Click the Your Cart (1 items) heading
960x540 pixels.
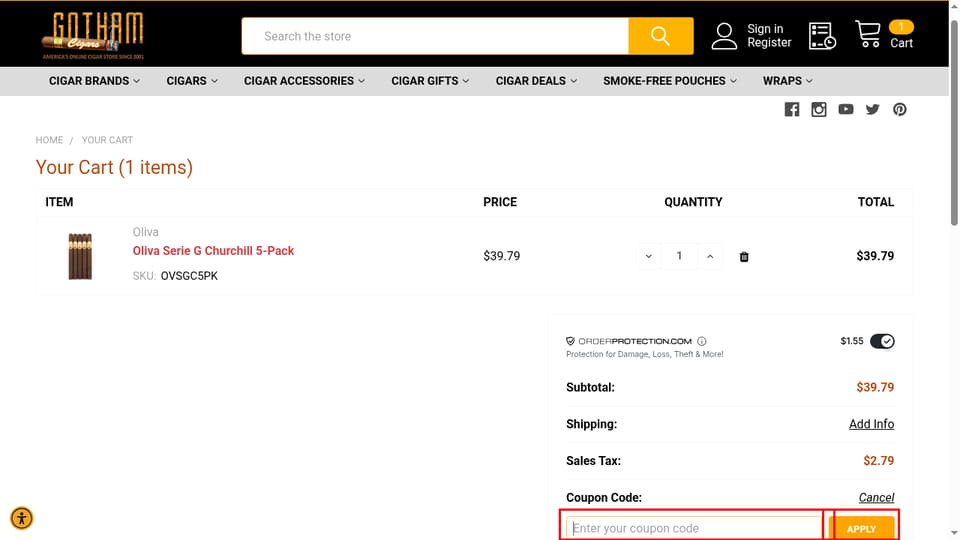114,167
